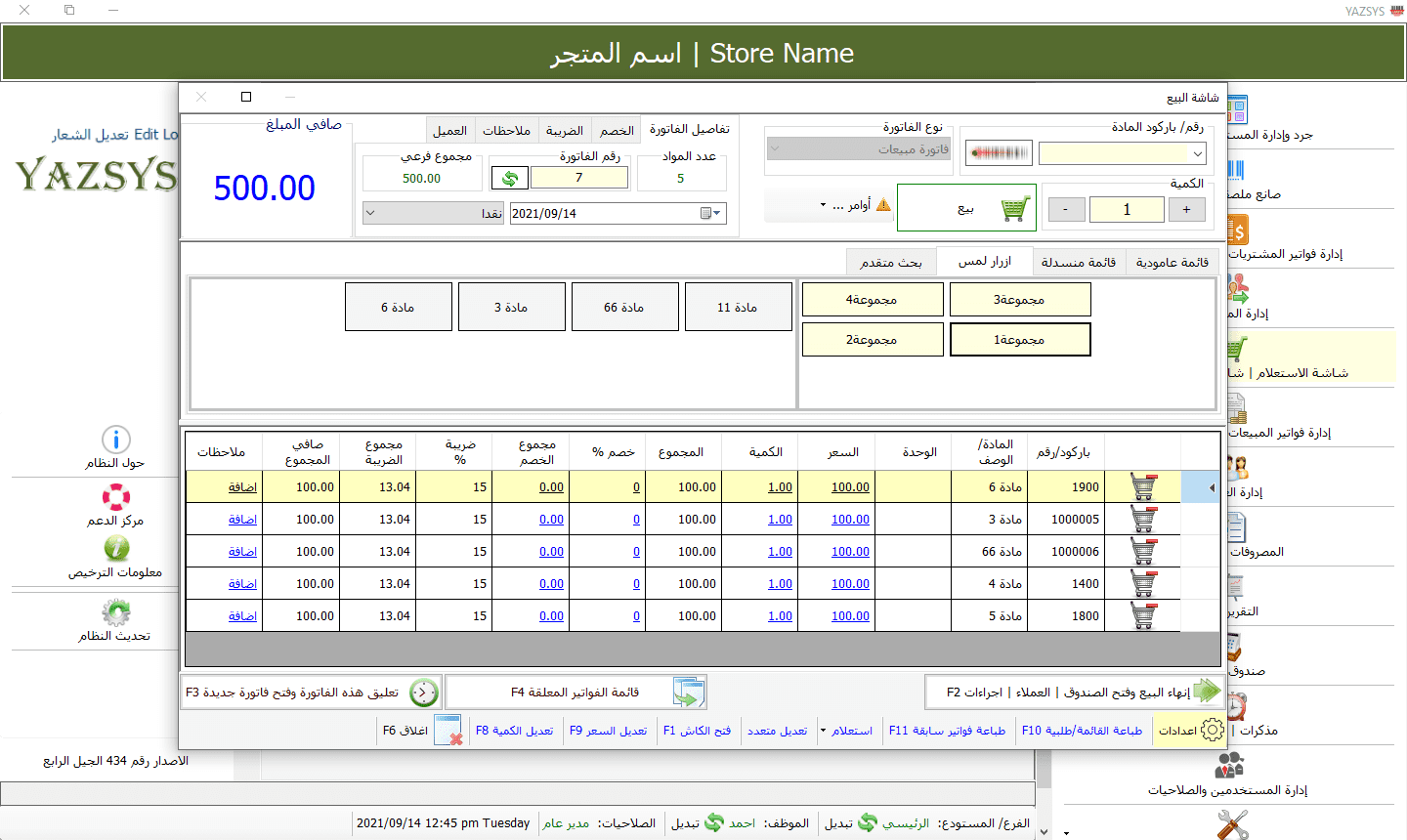The width and height of the screenshot is (1407, 840).
Task: Add item مادة 11 touch button
Action: coord(738,307)
